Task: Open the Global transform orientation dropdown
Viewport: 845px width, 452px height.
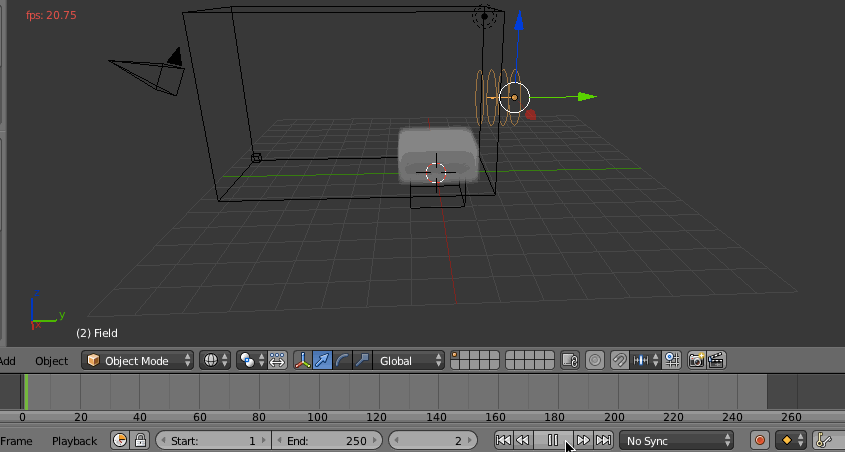Action: tap(408, 360)
